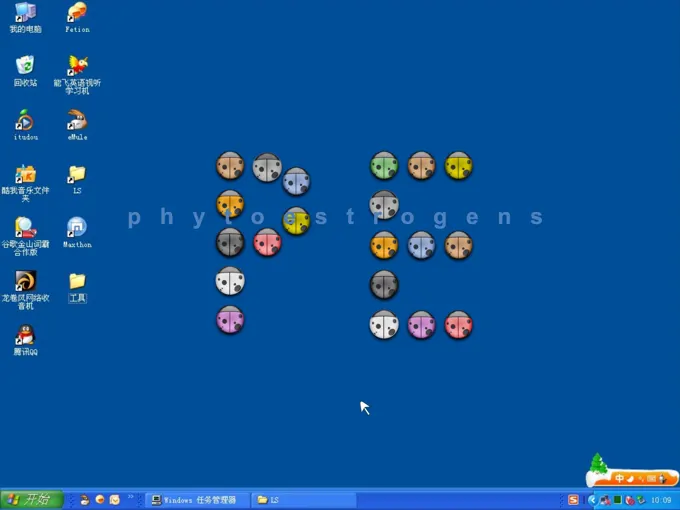Switch to Windows 任务管理器 taskbar button
This screenshot has width=680, height=510.
point(195,499)
